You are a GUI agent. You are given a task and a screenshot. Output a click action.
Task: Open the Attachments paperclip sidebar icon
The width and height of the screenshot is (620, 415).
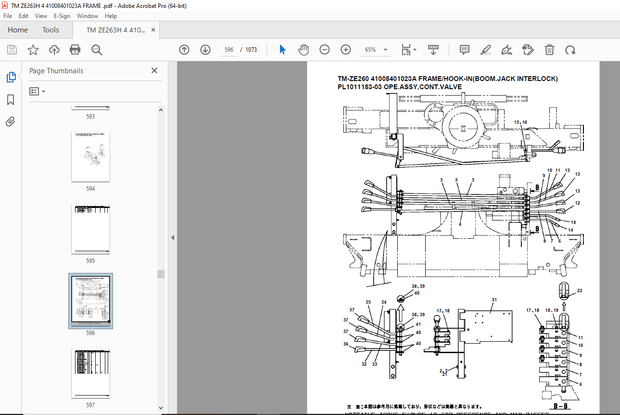pyautogui.click(x=11, y=121)
